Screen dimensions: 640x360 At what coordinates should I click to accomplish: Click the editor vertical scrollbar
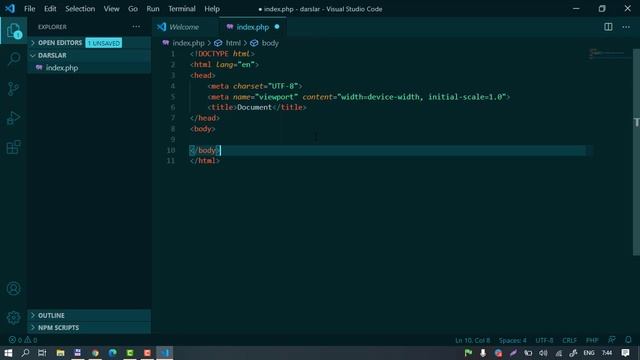click(636, 152)
